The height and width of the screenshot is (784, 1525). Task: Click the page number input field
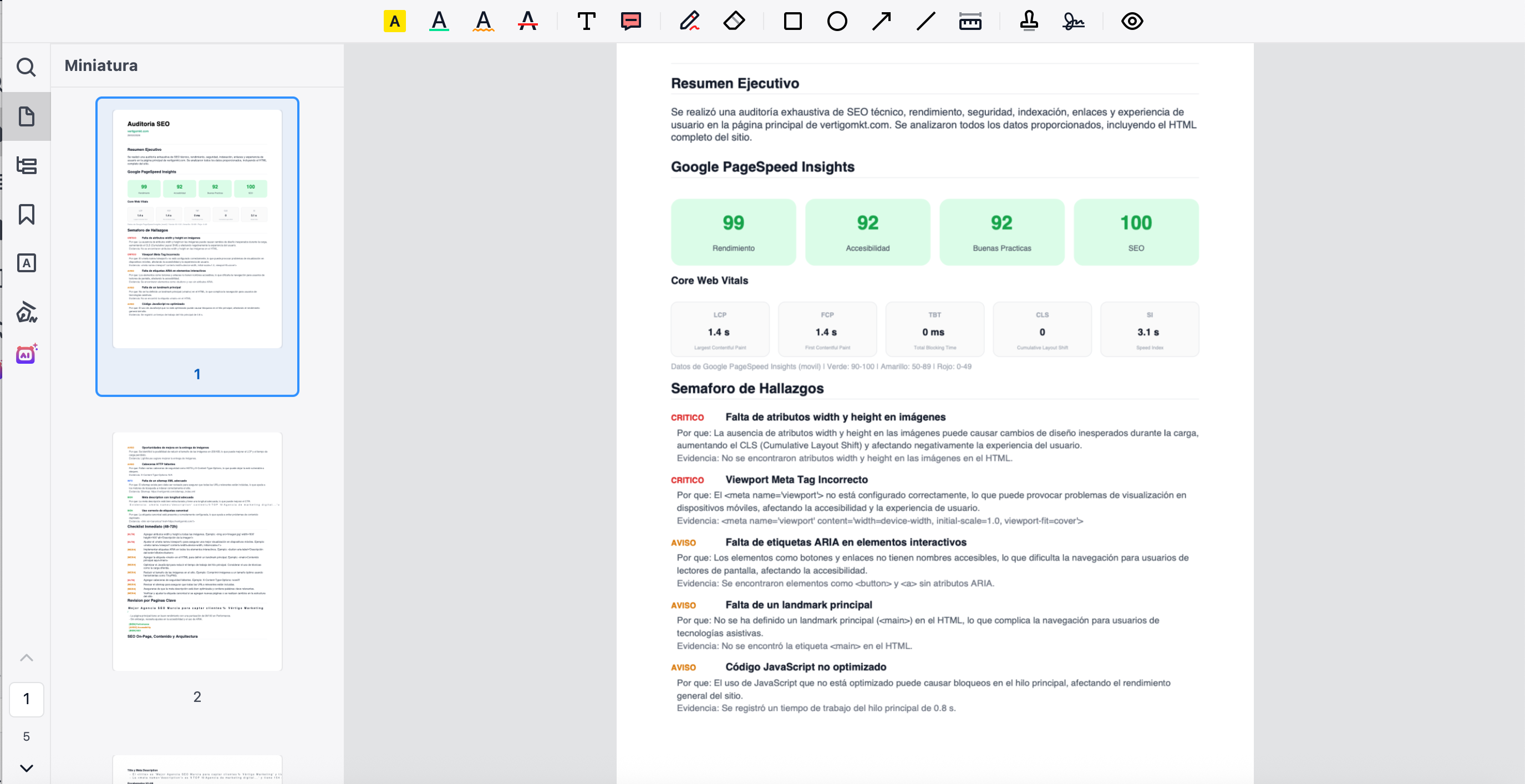[x=27, y=699]
